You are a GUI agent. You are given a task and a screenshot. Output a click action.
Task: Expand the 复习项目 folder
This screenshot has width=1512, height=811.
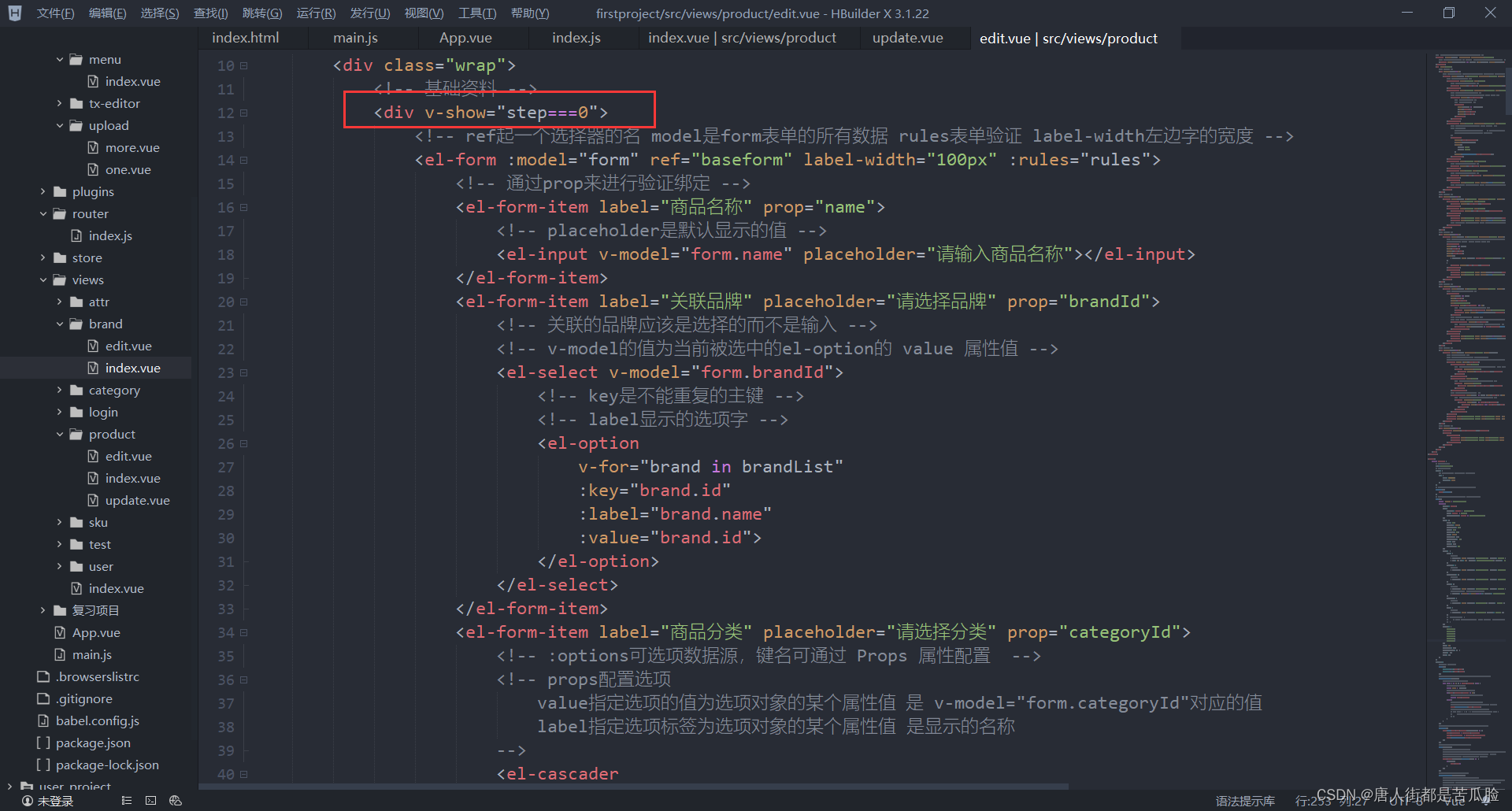[43, 610]
